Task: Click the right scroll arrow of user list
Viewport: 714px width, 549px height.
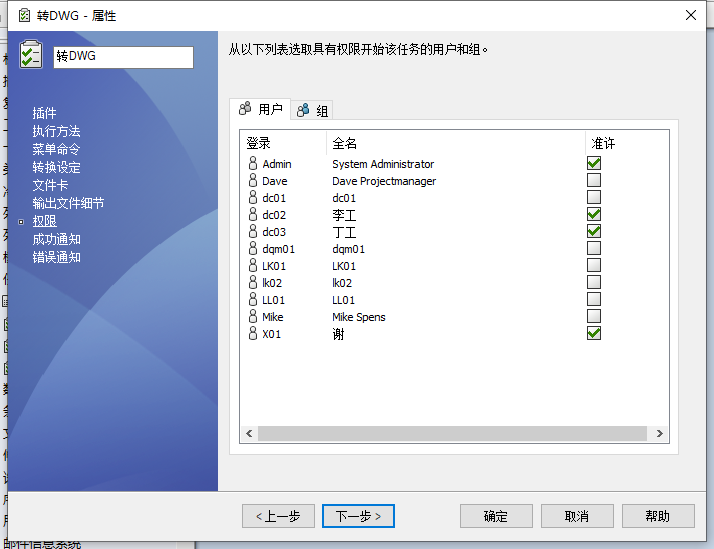Action: pyautogui.click(x=659, y=433)
